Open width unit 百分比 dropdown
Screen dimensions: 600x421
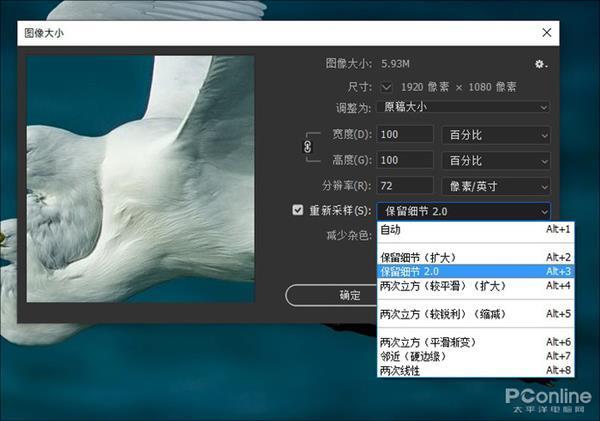[496, 135]
